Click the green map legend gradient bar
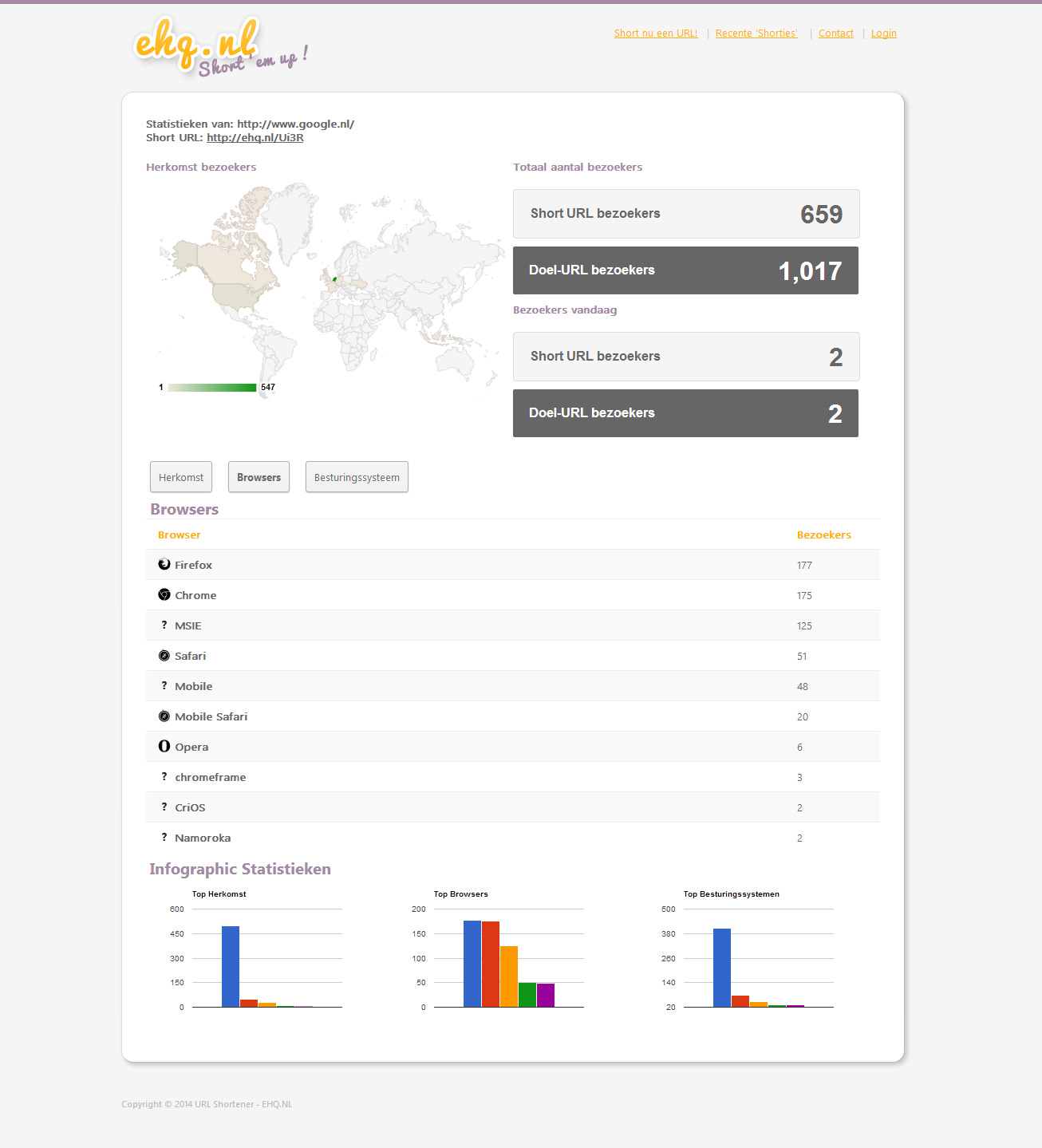 (212, 388)
